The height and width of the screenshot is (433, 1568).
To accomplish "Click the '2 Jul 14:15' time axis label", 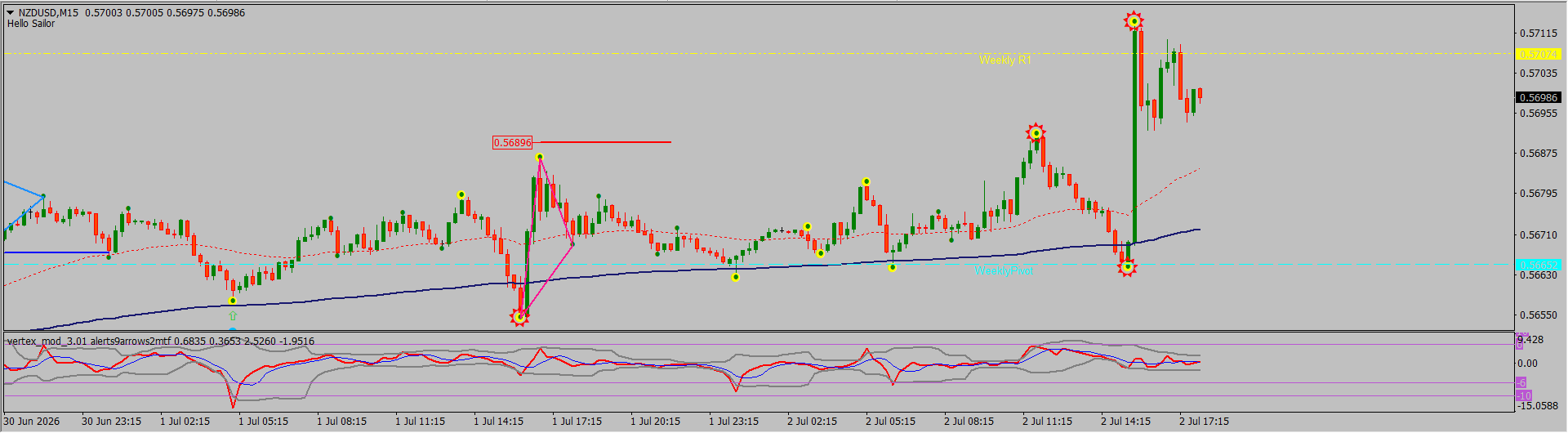I will coord(1126,422).
